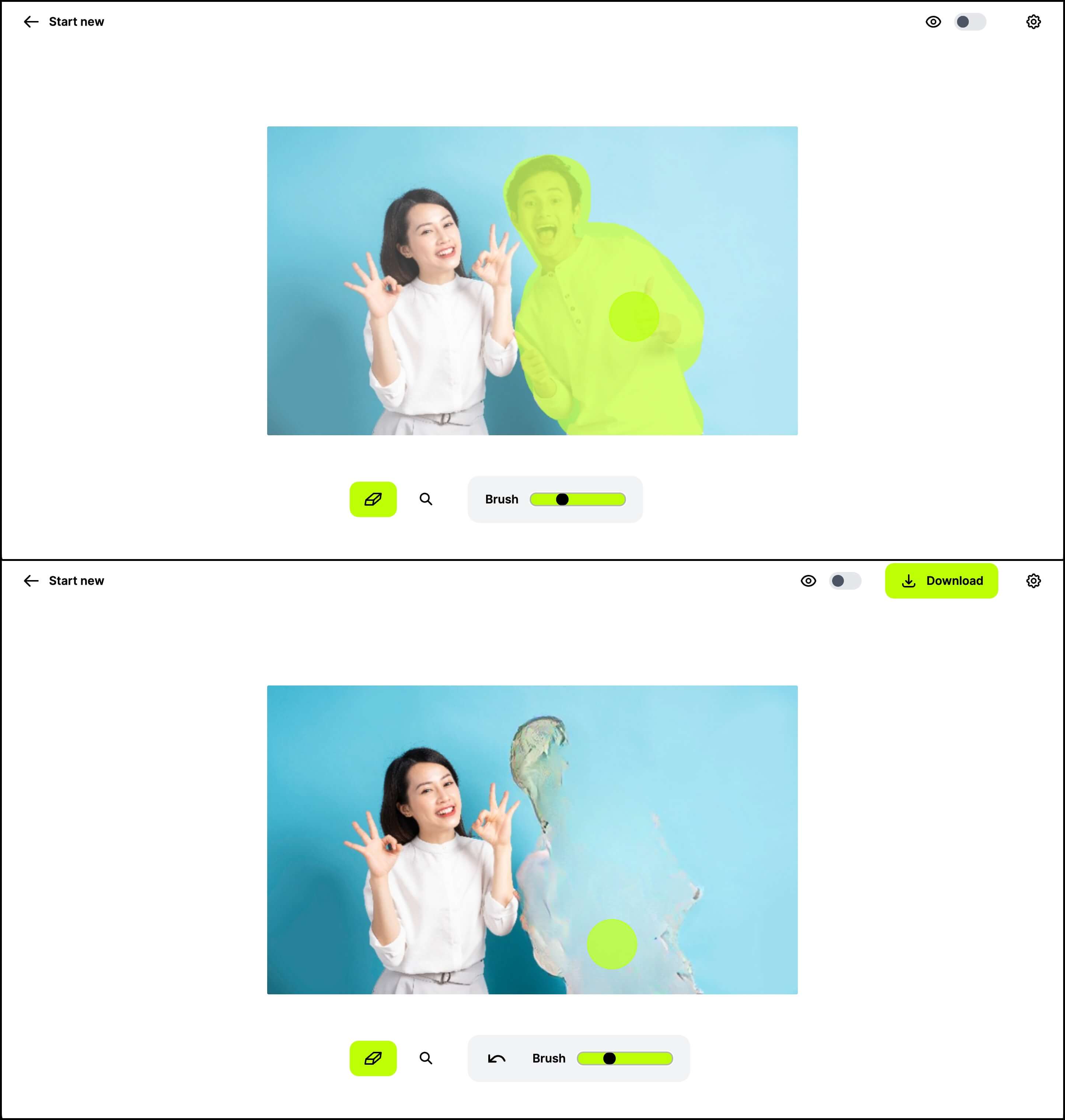Click the Download button
1065x1120 pixels.
tap(941, 581)
